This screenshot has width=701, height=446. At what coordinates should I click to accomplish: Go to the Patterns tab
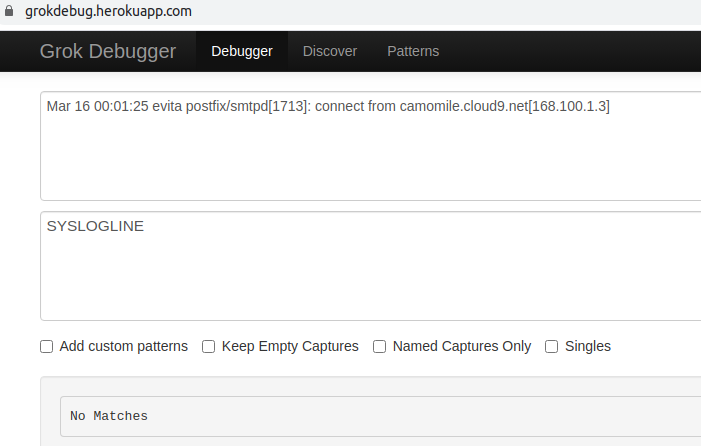[413, 51]
